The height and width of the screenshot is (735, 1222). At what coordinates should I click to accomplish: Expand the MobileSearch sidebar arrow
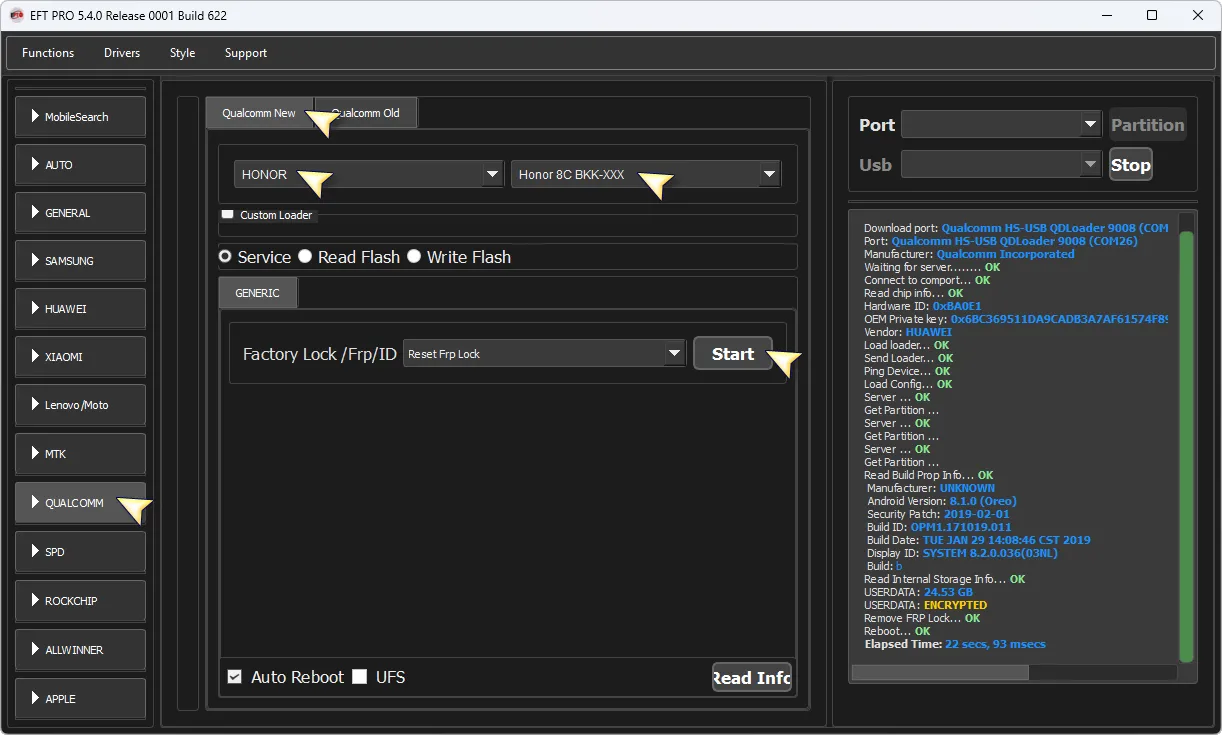point(35,117)
